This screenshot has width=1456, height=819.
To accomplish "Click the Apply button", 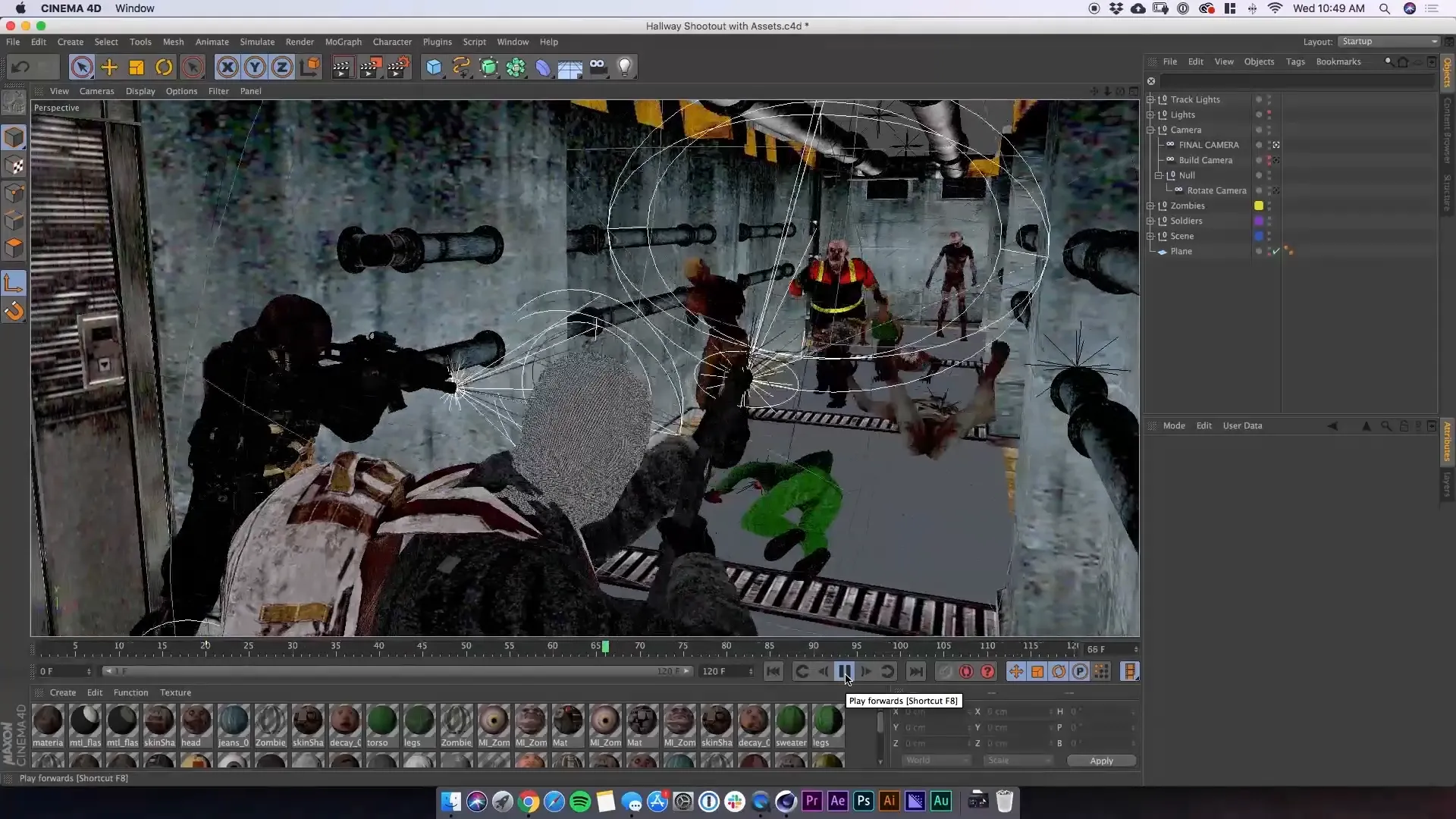I will (1101, 761).
